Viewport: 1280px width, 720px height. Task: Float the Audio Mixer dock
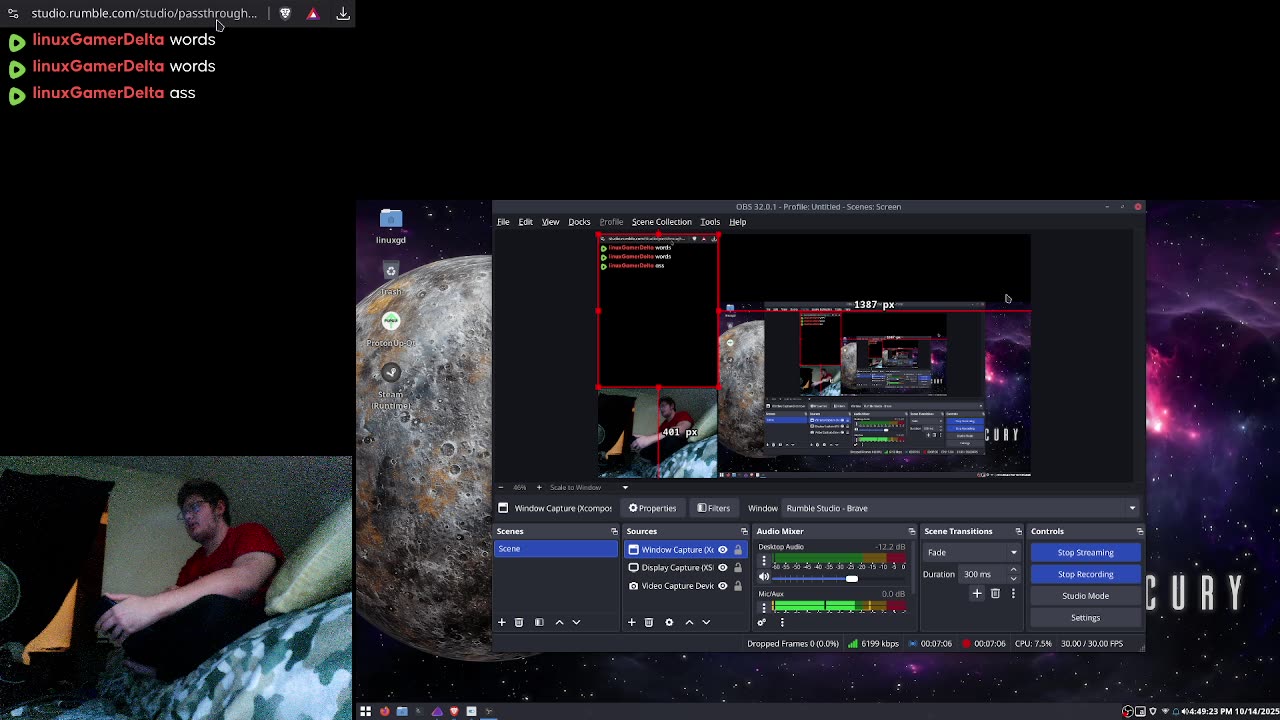click(911, 531)
